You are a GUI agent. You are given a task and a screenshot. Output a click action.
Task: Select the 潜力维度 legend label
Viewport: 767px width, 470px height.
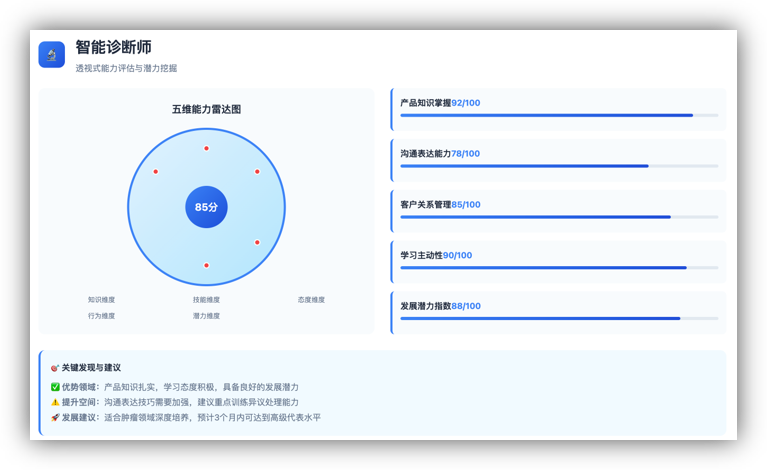click(206, 315)
